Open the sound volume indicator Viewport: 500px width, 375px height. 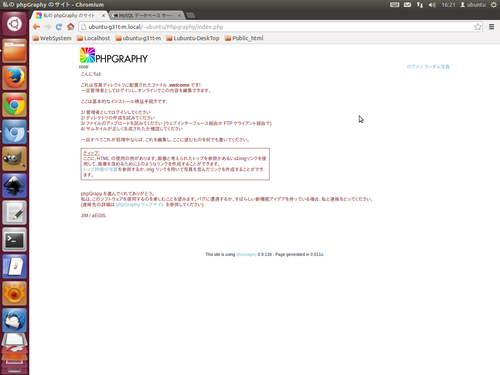pyautogui.click(x=432, y=5)
